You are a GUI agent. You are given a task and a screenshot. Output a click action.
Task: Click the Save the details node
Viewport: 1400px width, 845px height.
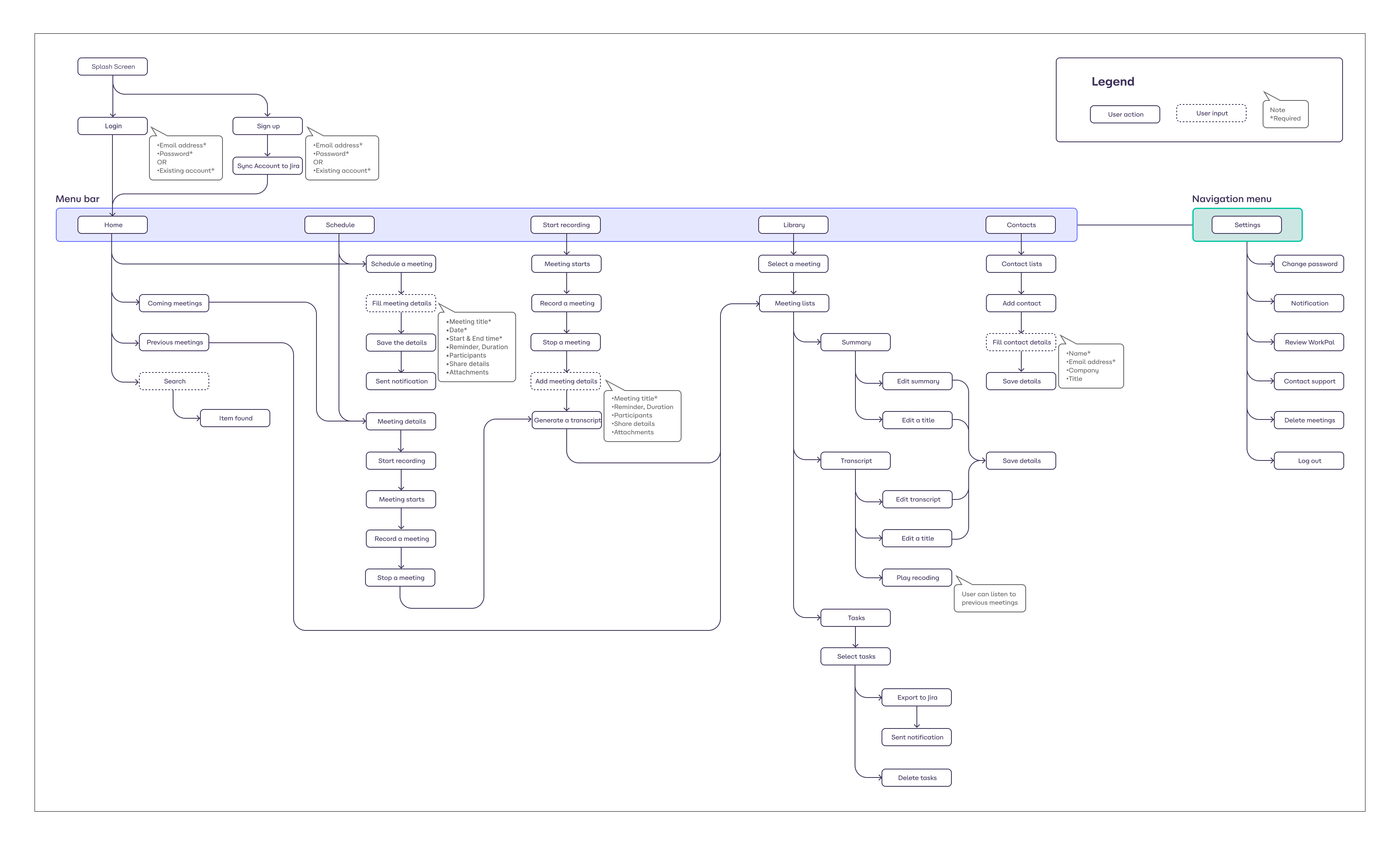[x=401, y=342]
